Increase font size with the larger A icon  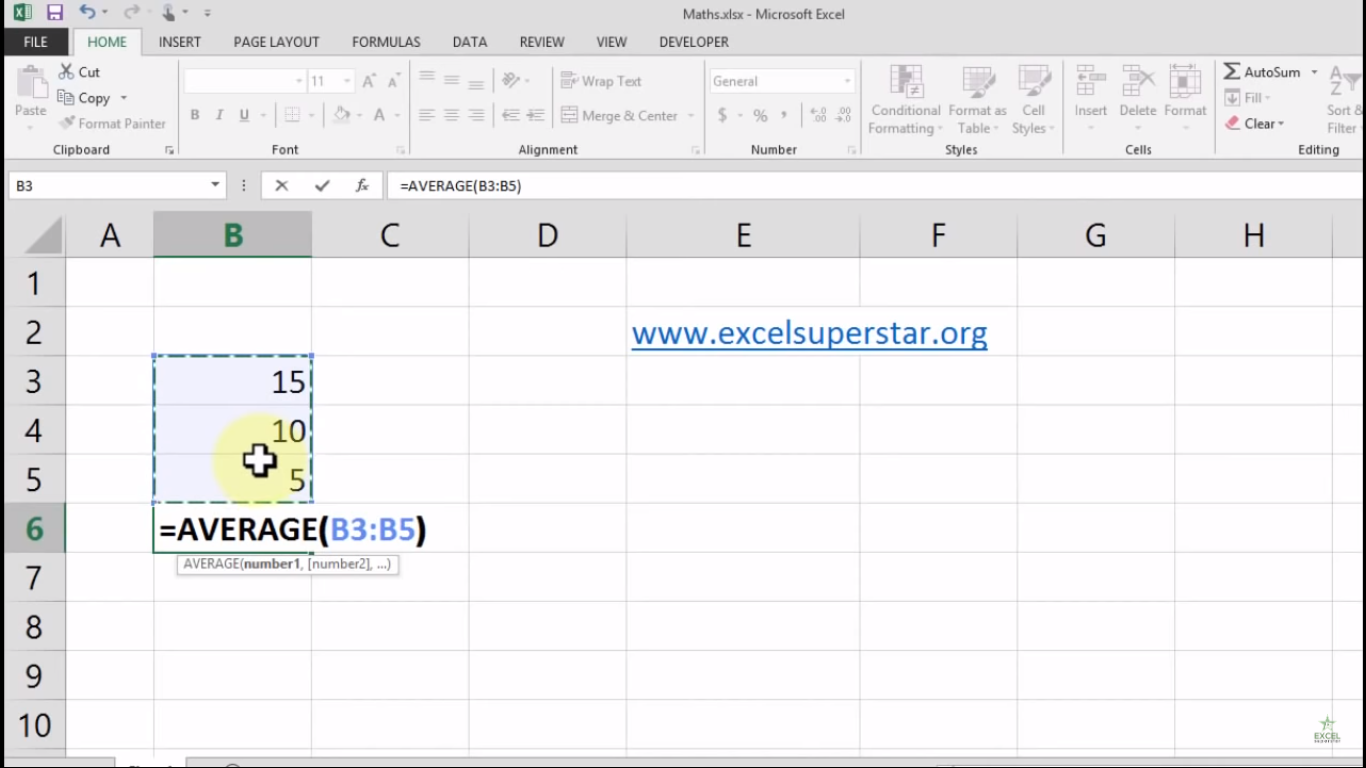369,82
